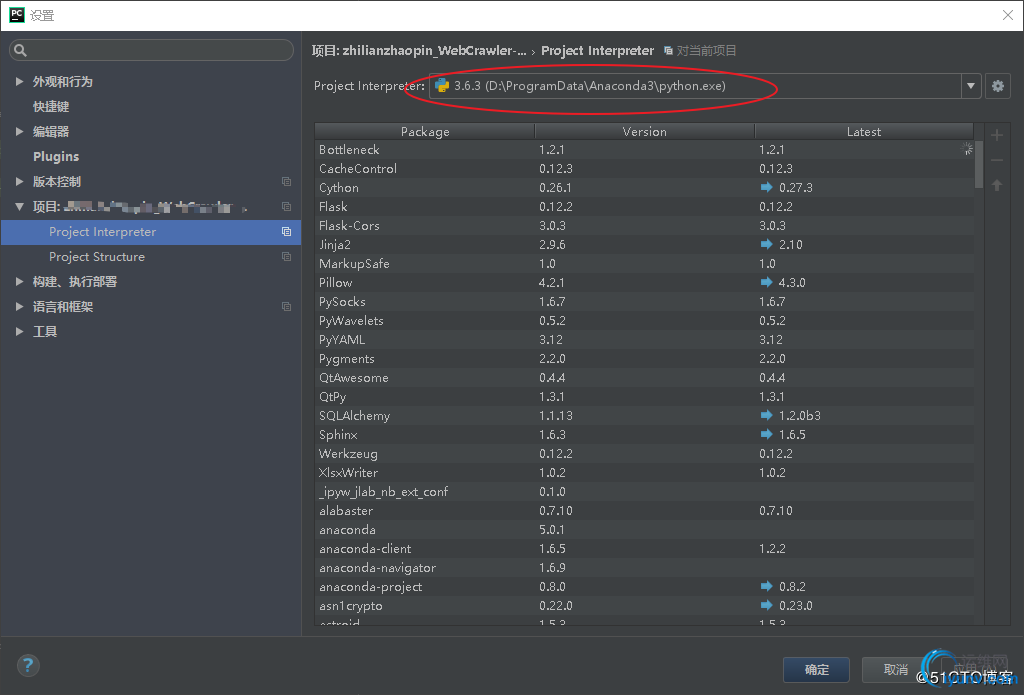1024x695 pixels.
Task: Click the update arrow for Pillow 4.3.0
Action: point(767,282)
